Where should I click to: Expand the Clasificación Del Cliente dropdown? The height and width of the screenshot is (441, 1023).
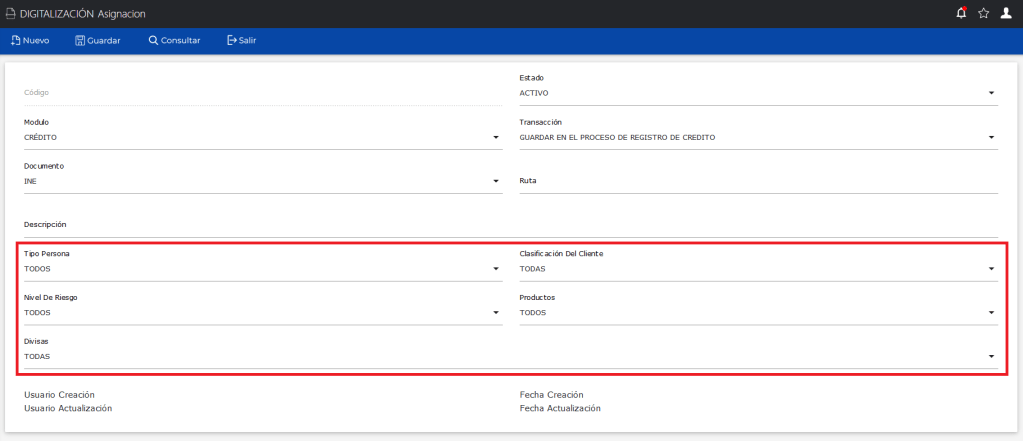click(757, 269)
